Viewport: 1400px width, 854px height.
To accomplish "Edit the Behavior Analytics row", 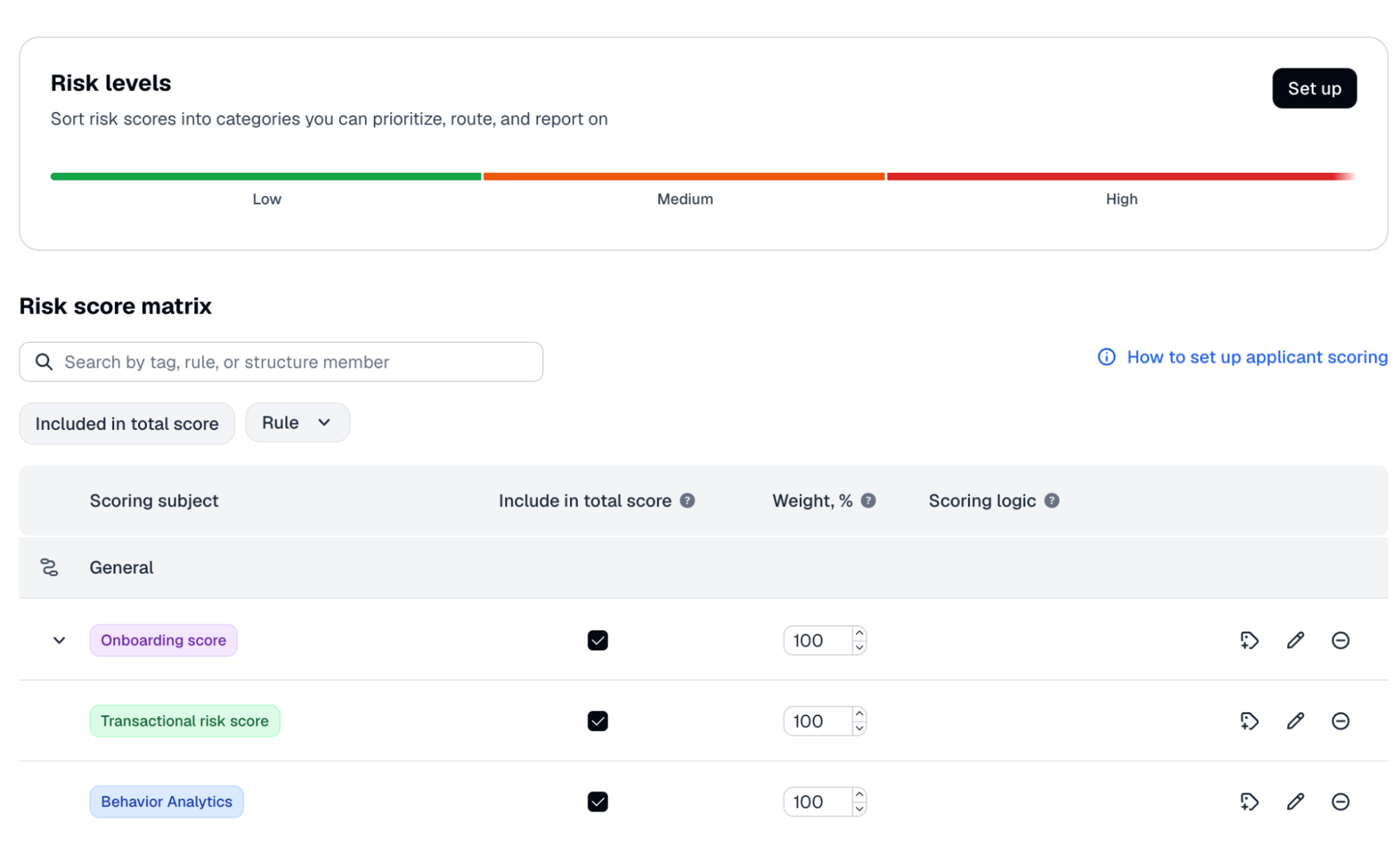I will coord(1295,801).
